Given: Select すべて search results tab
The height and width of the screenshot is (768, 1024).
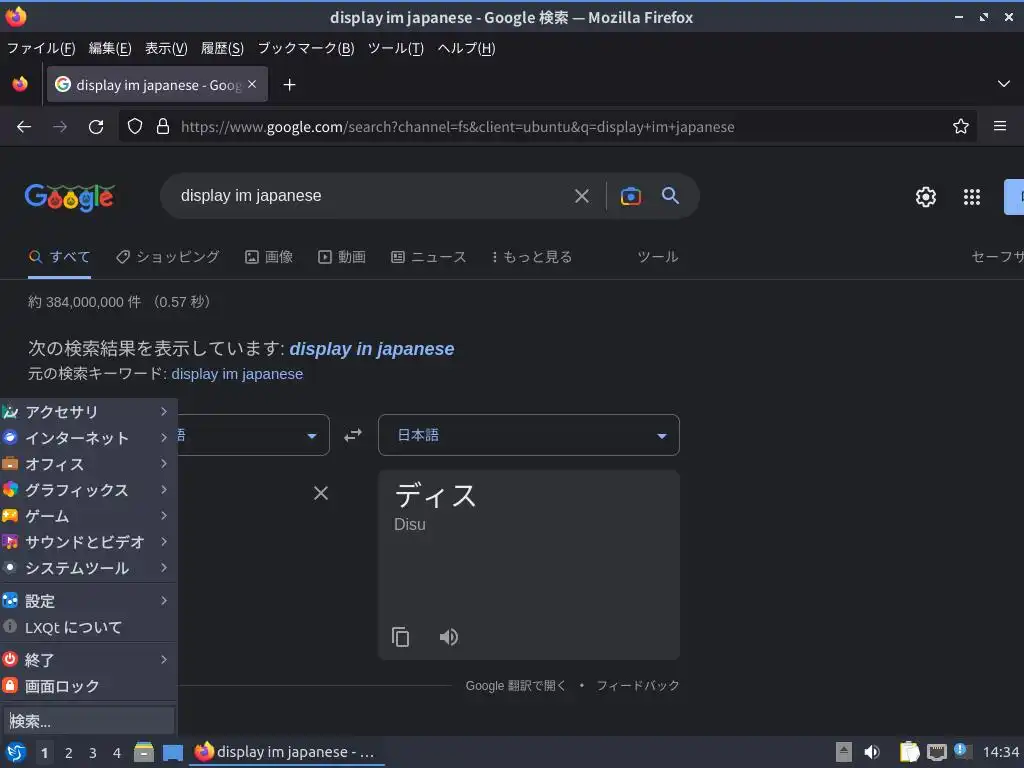Looking at the screenshot, I should (x=59, y=257).
